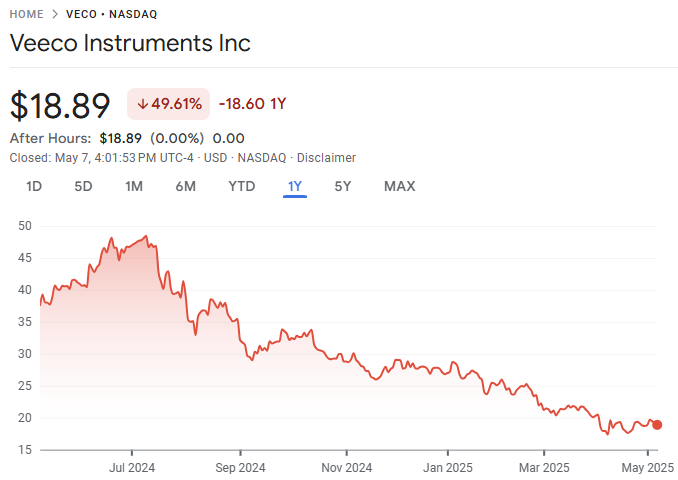Show the MAX time range
Viewport: 678px width, 480px height.
pyautogui.click(x=399, y=186)
